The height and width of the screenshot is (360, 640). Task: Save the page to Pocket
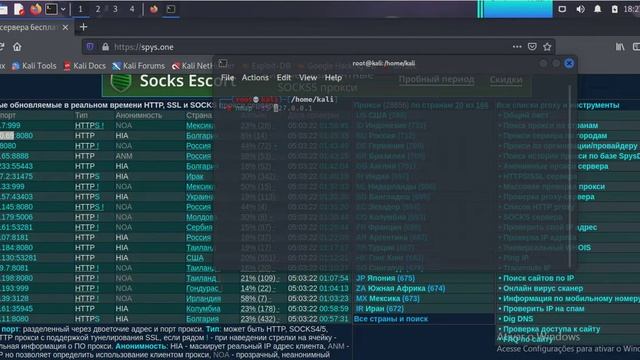pos(532,47)
